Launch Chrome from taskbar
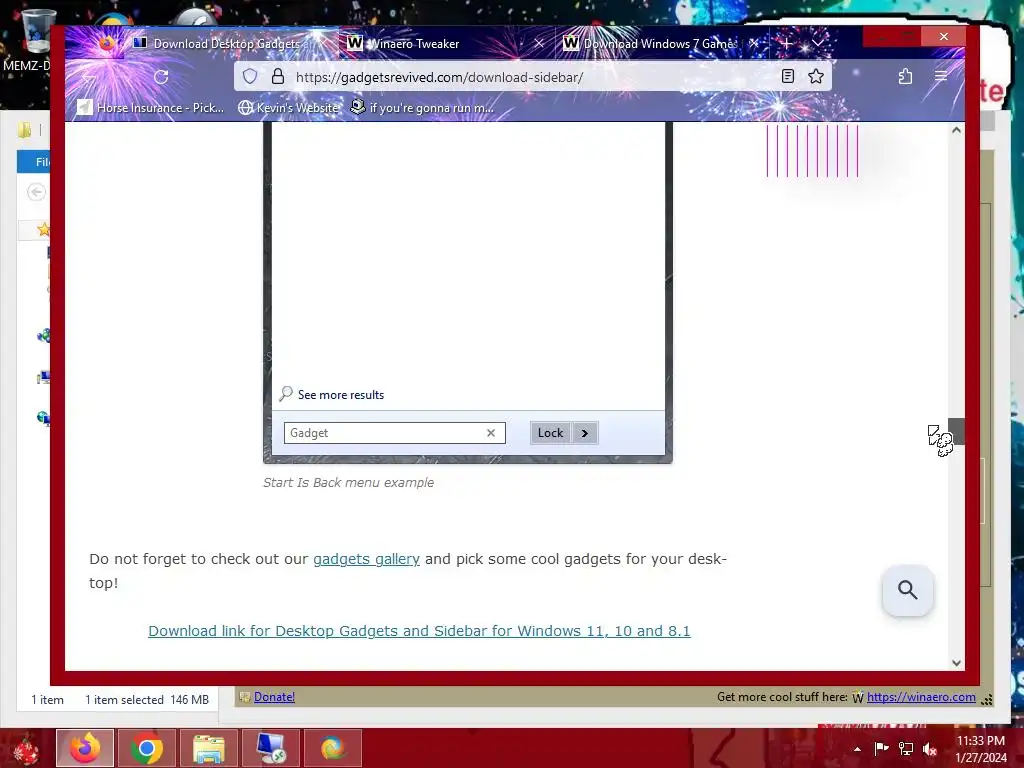Screen dimensions: 1024x768 (146, 748)
